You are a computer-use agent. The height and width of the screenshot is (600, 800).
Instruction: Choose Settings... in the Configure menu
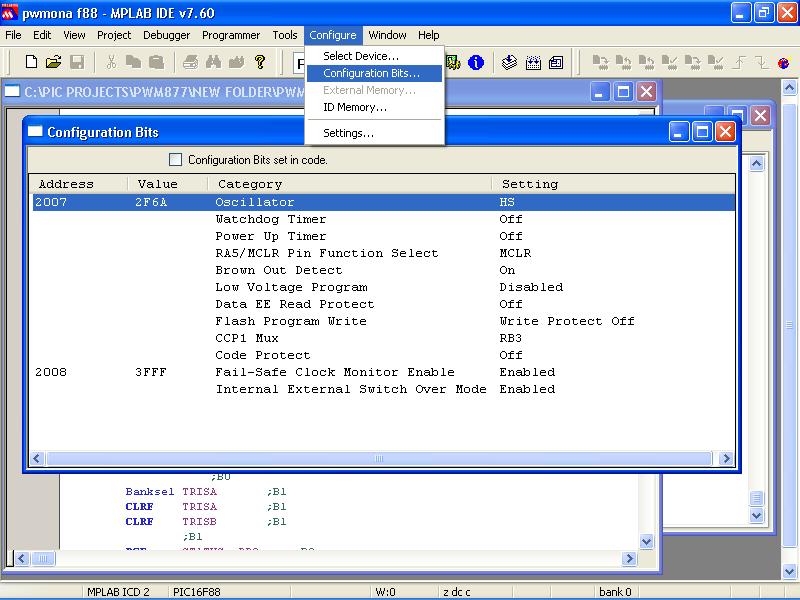pos(375,133)
